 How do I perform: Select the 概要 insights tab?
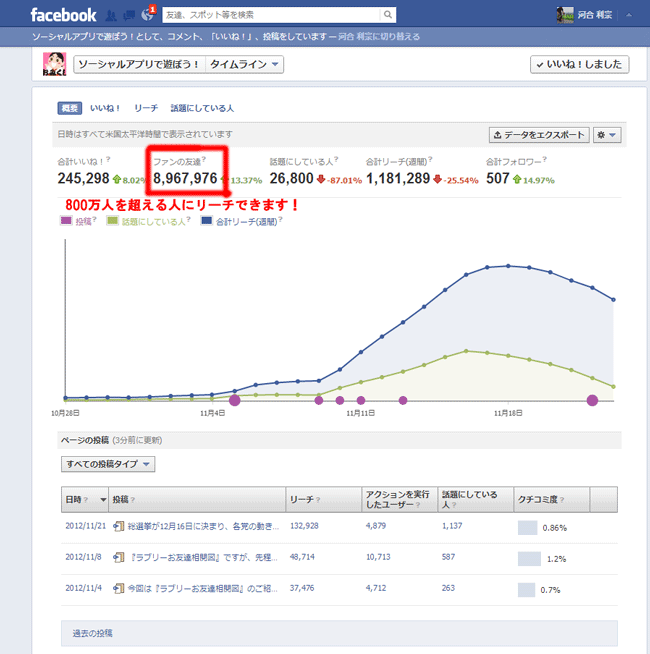click(70, 108)
